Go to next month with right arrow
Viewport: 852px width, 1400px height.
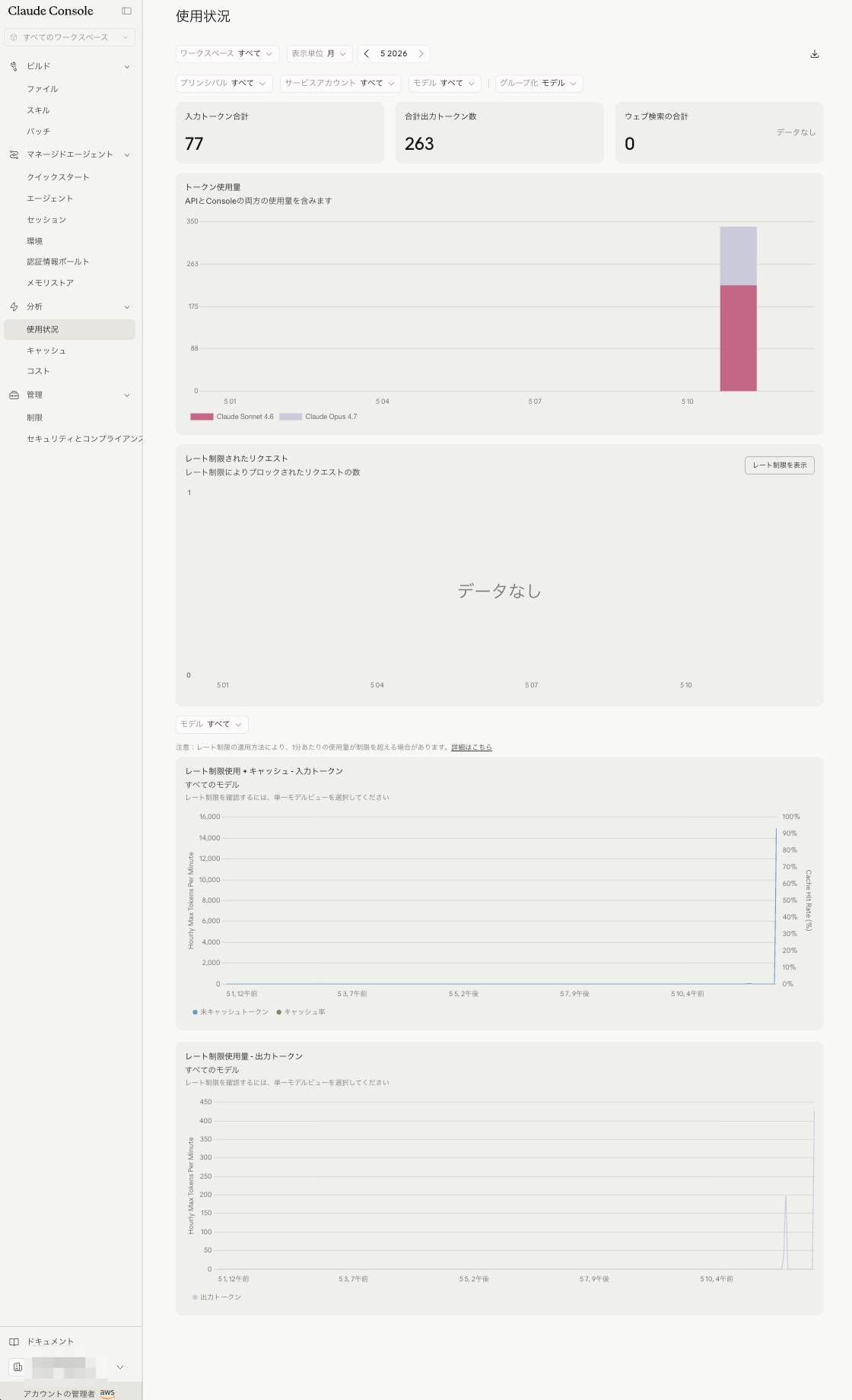pyautogui.click(x=421, y=54)
